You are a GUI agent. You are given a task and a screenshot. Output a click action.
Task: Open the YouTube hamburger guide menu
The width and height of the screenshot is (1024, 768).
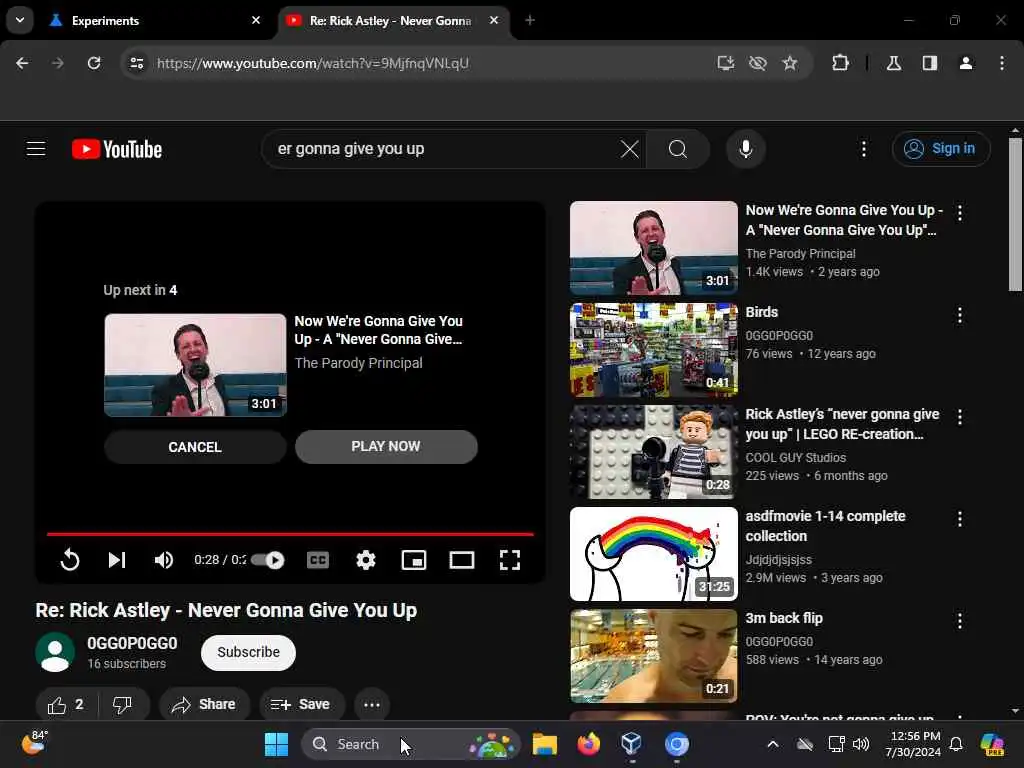click(36, 149)
